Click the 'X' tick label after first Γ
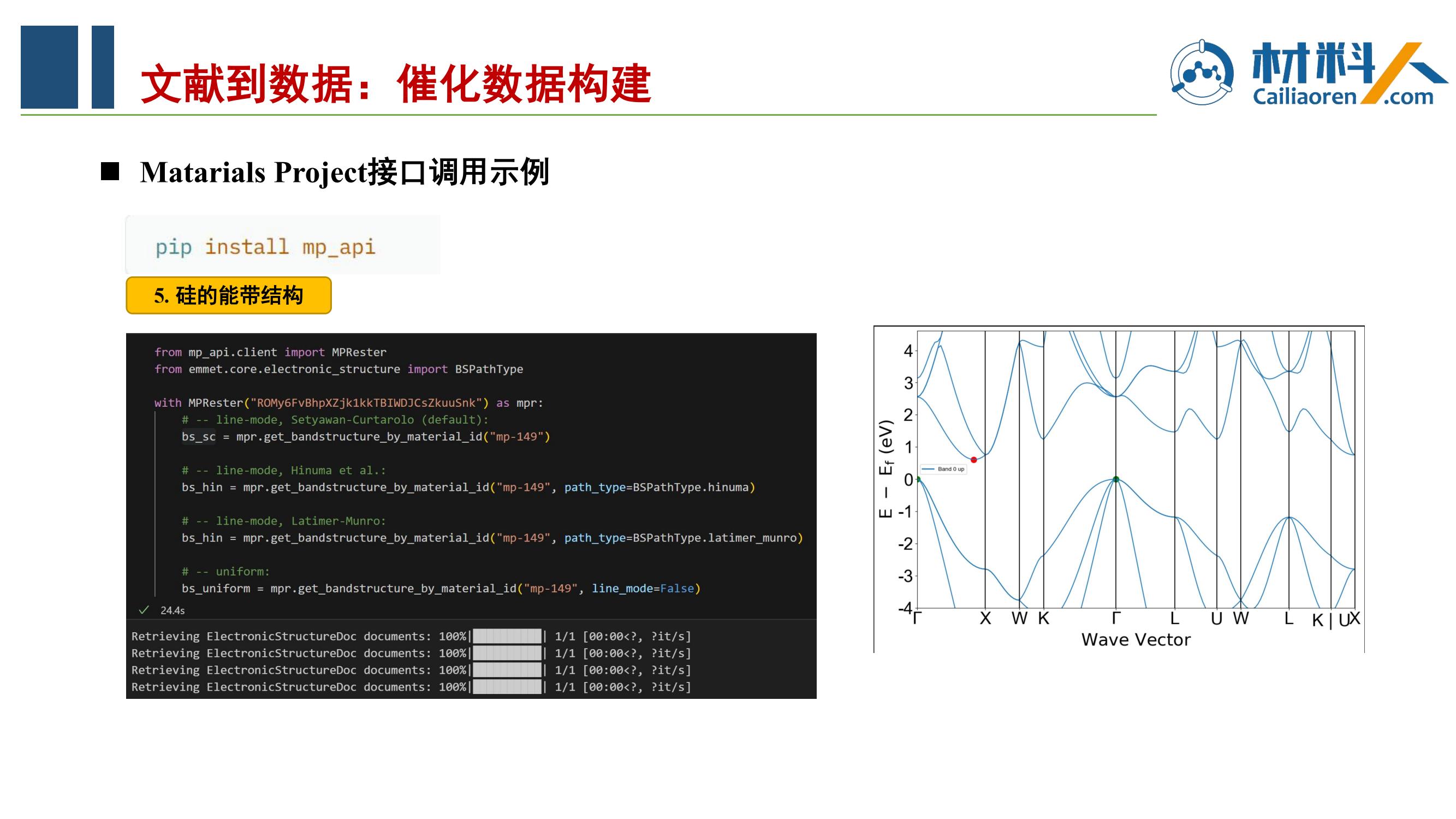1456x819 pixels. (985, 619)
